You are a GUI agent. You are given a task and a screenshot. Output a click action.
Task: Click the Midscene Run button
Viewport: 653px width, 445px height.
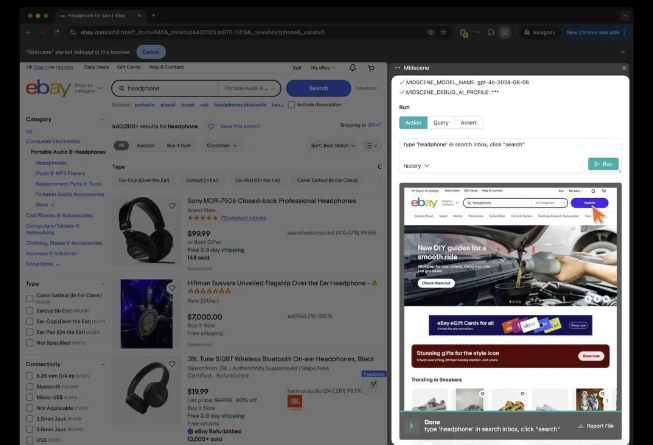coord(603,164)
